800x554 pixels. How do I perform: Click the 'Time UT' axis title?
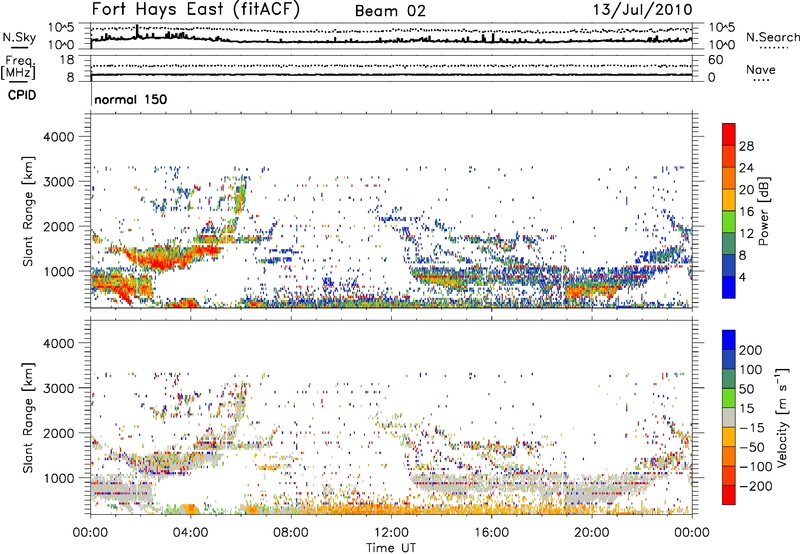(391, 548)
